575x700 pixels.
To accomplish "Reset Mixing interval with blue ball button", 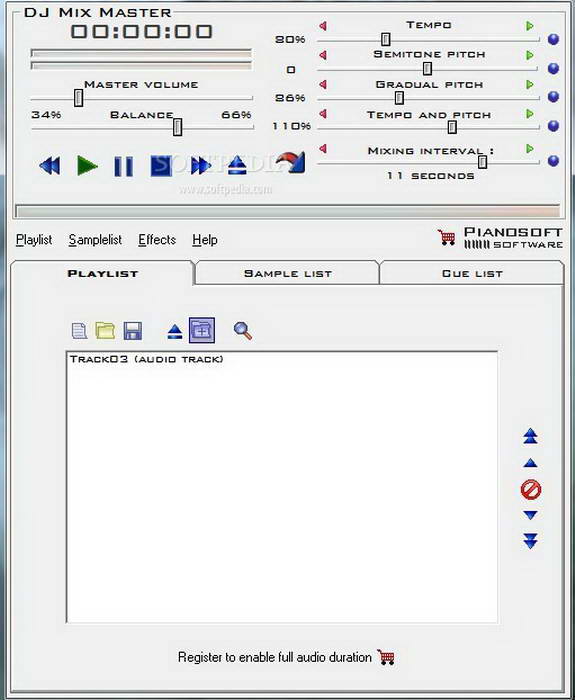I will tap(553, 161).
